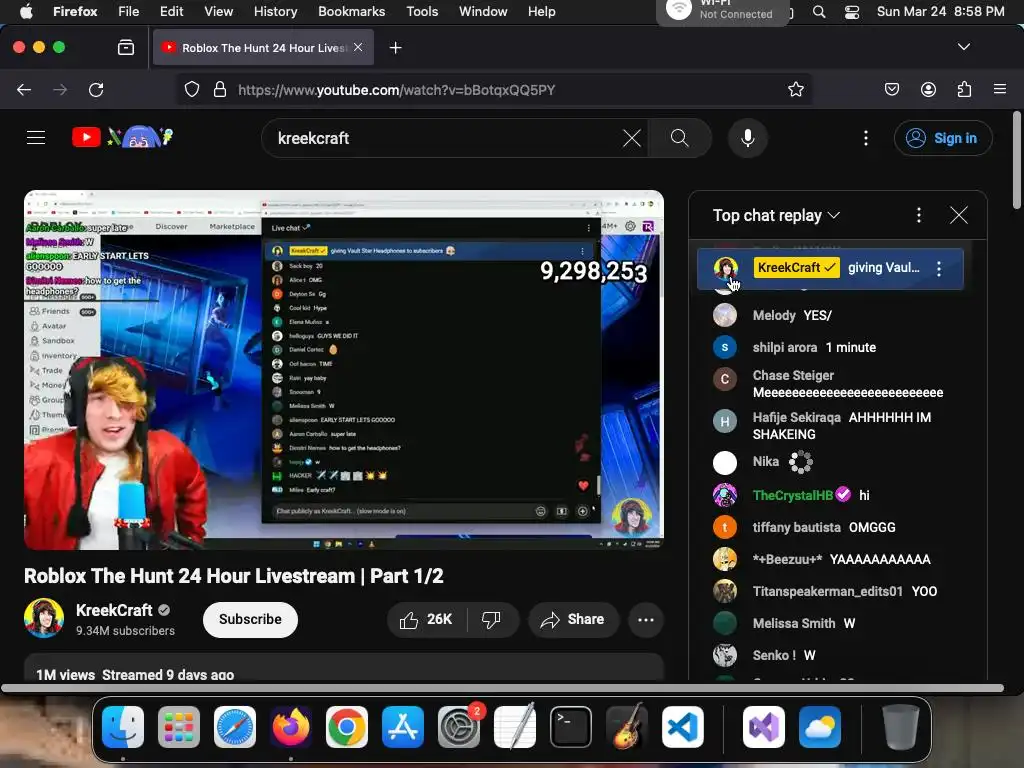The height and width of the screenshot is (768, 1024).
Task: Like the video with thumbs up
Action: (426, 620)
